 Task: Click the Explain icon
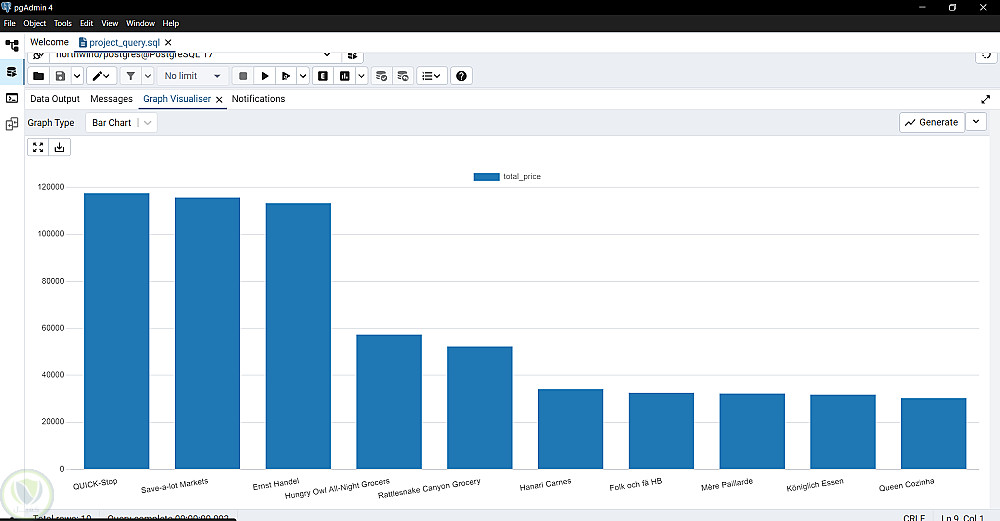pyautogui.click(x=323, y=76)
